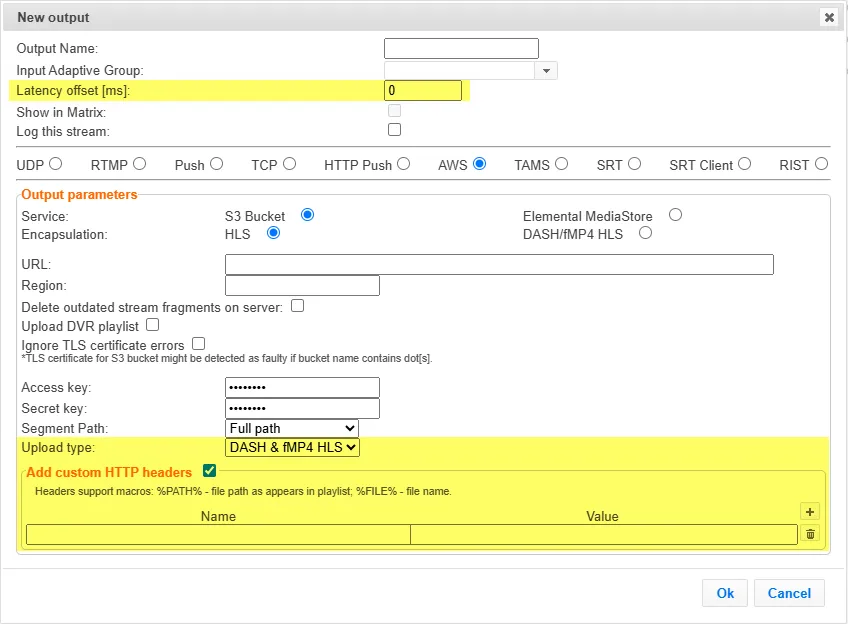Open the Upload type dropdown

(292, 447)
